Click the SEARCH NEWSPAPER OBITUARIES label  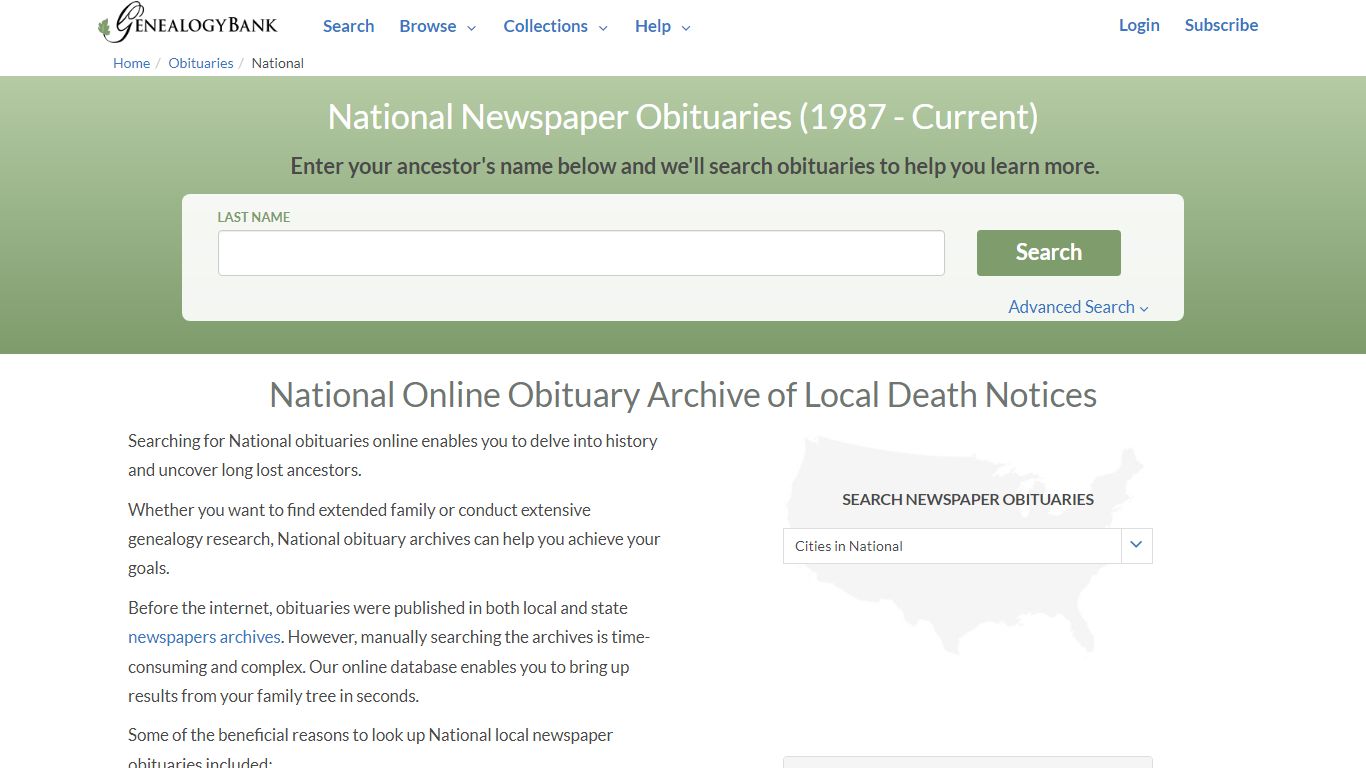click(x=968, y=499)
